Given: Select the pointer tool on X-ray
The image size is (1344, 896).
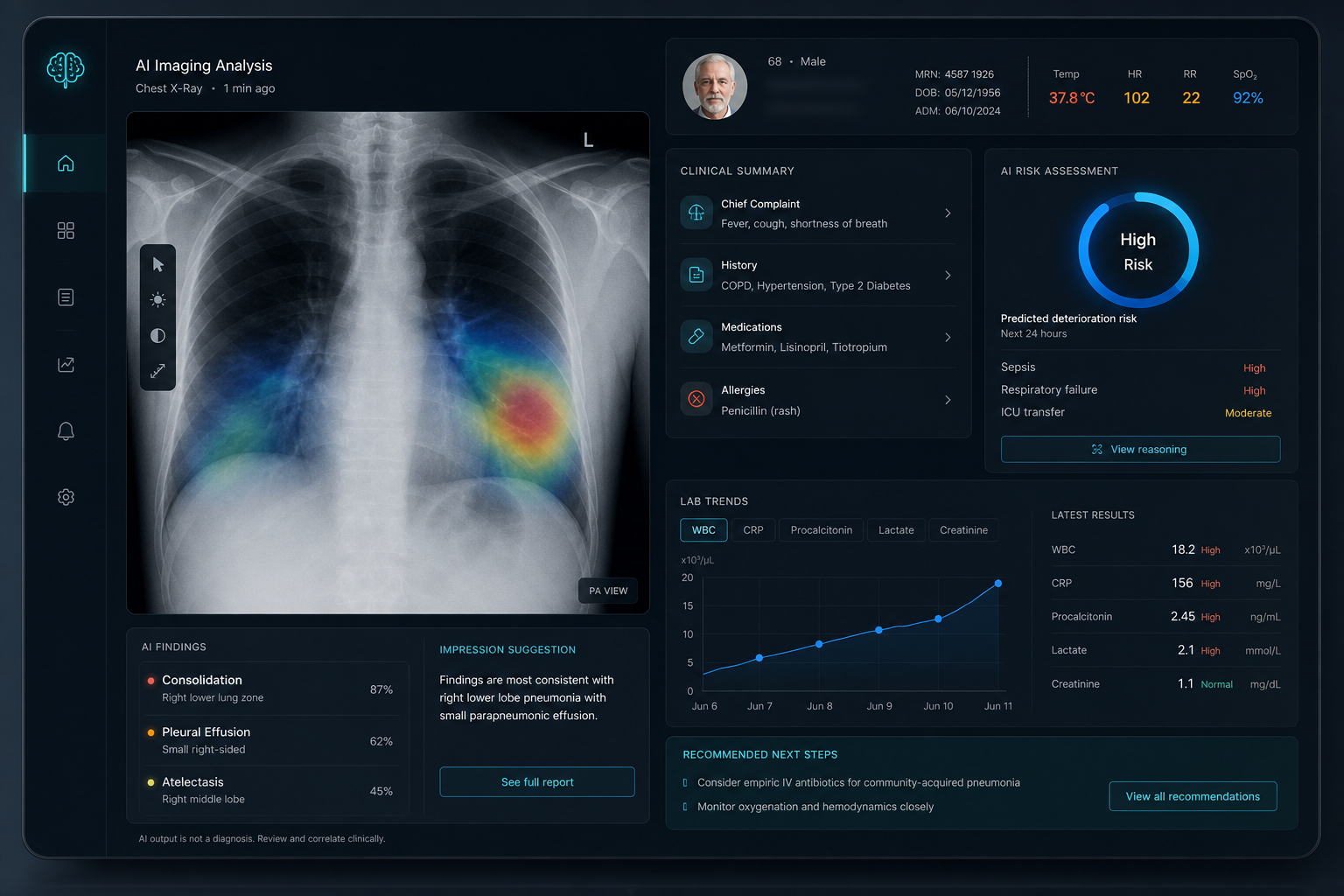Looking at the screenshot, I should click(x=158, y=264).
